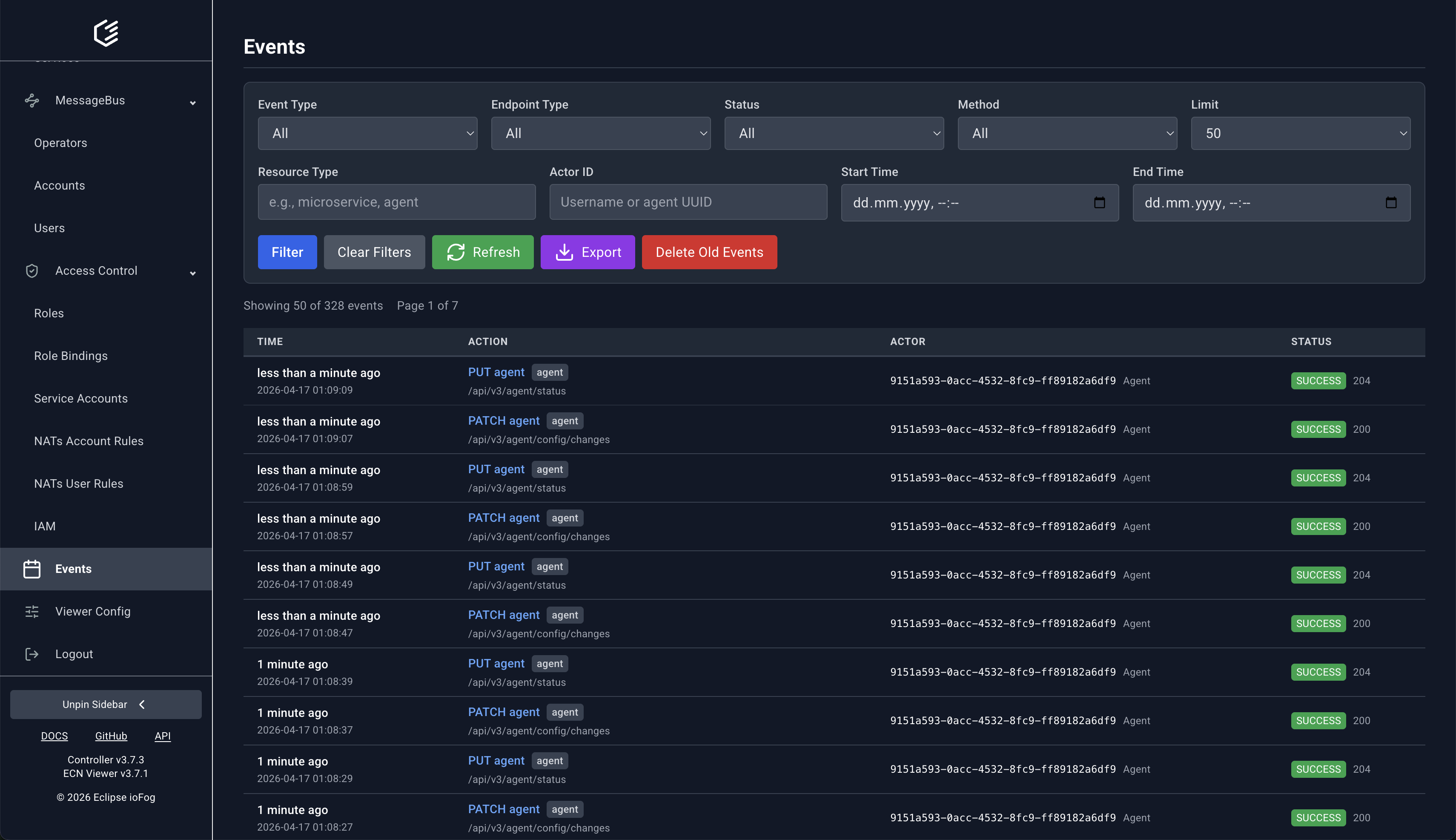Click the Logout arrow icon
1456x840 pixels.
coord(32,654)
